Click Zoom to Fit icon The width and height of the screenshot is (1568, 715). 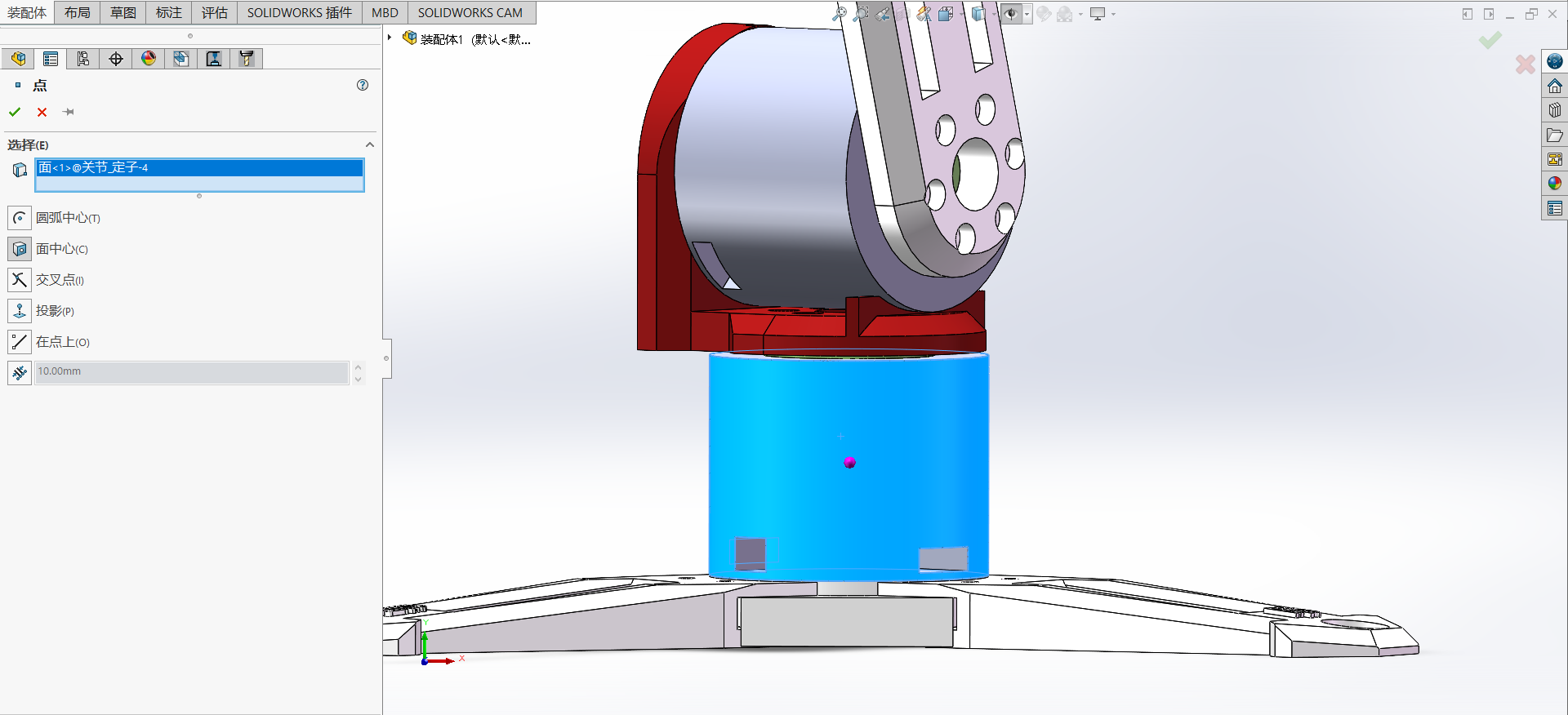pyautogui.click(x=839, y=14)
